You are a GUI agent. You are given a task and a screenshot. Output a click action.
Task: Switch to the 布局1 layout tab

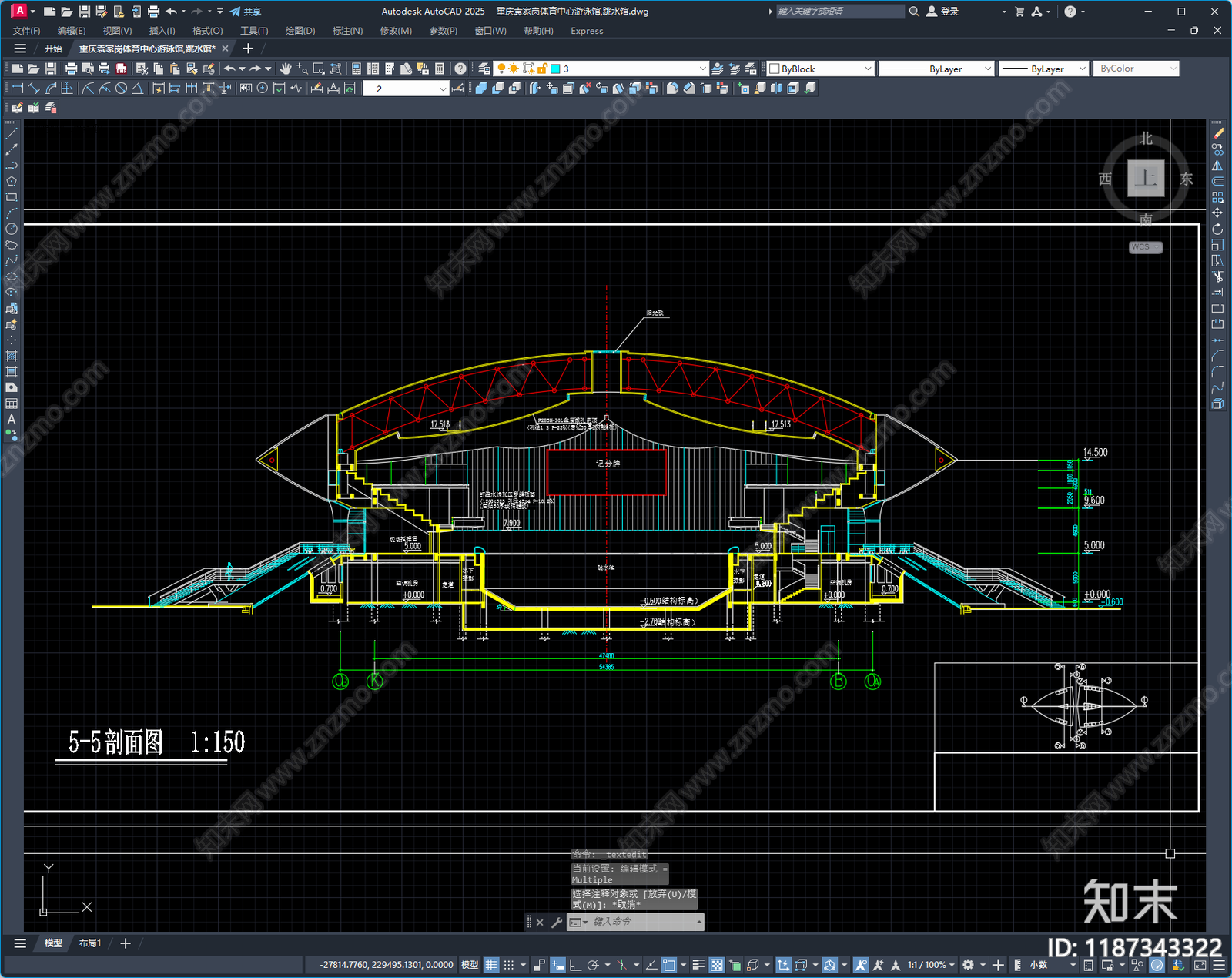(x=90, y=943)
